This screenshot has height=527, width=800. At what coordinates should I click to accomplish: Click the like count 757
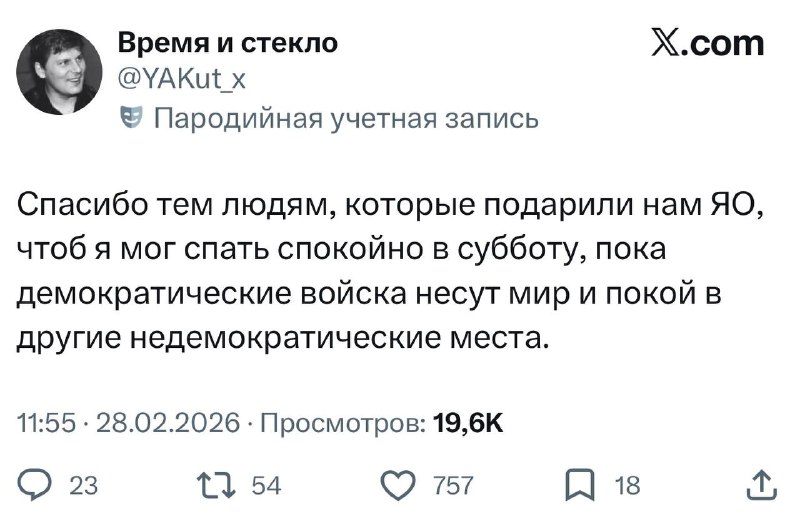pyautogui.click(x=456, y=486)
